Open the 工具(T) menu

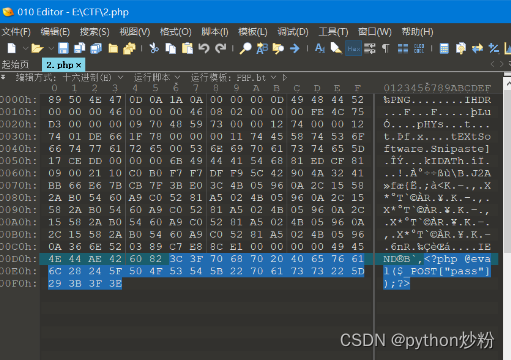pos(333,32)
